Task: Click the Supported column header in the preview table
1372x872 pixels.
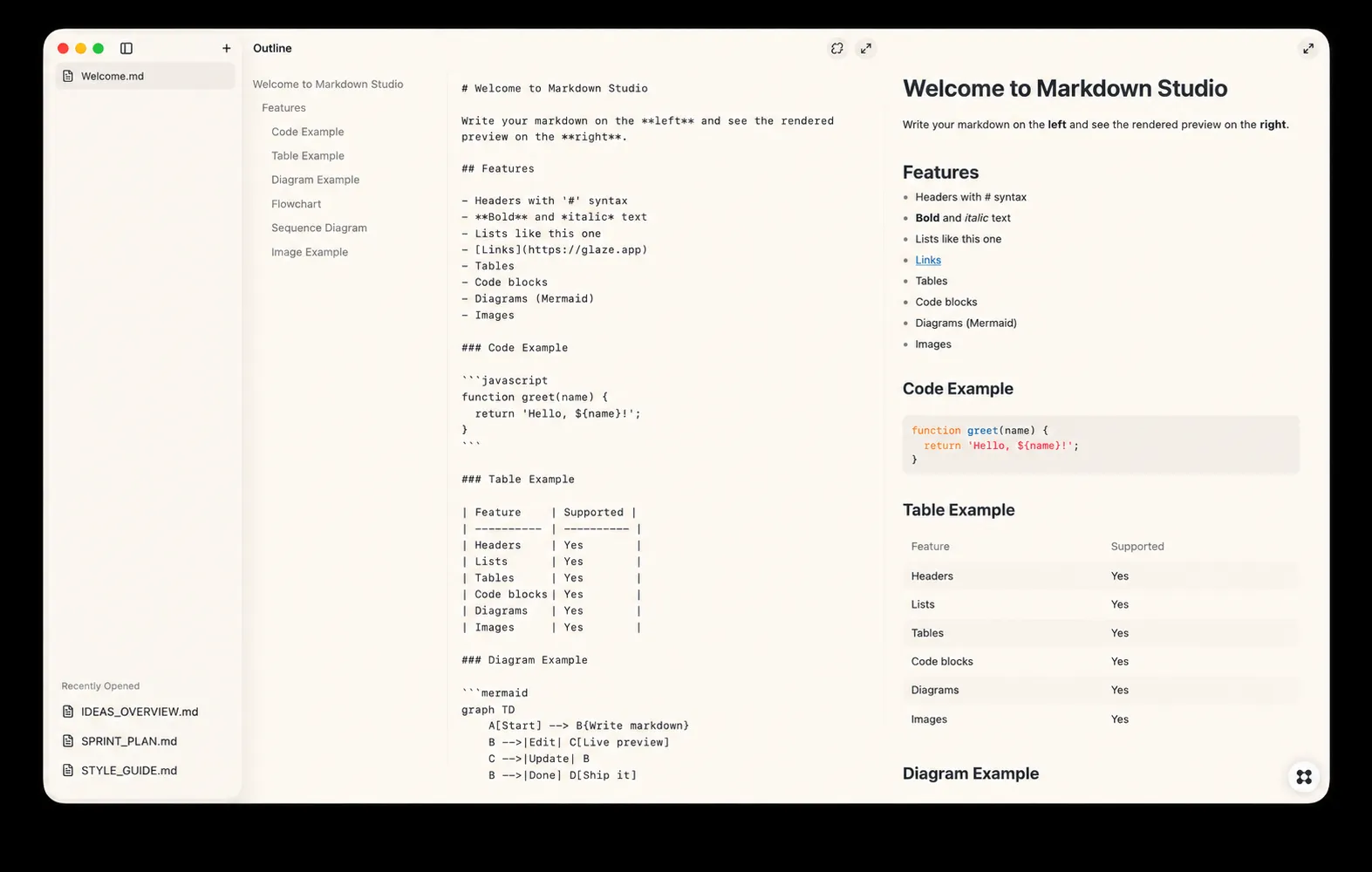Action: 1137,547
